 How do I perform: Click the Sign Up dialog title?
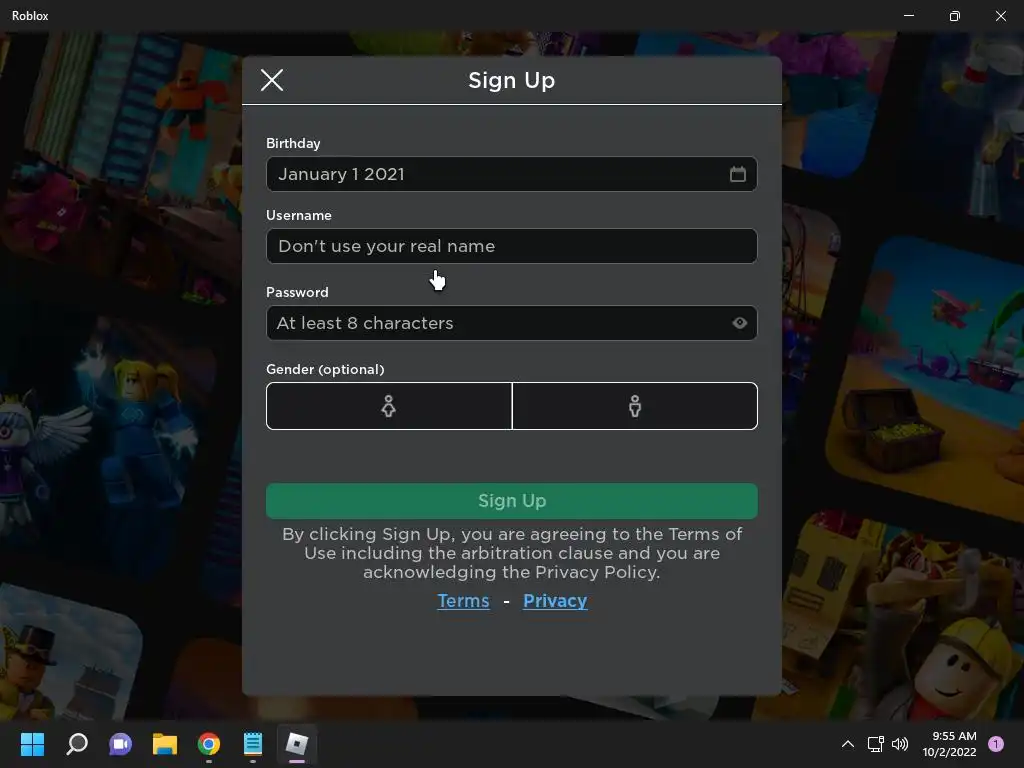click(511, 80)
